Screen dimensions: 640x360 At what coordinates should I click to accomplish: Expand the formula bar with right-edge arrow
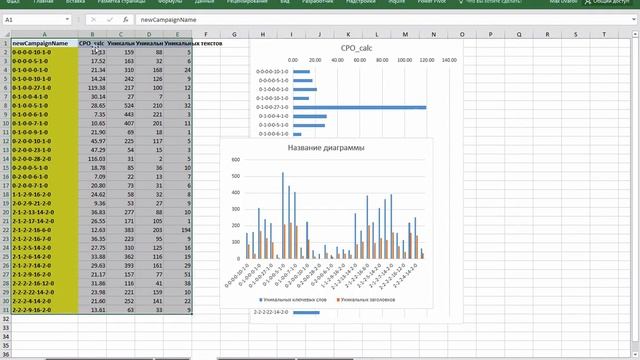coord(633,20)
